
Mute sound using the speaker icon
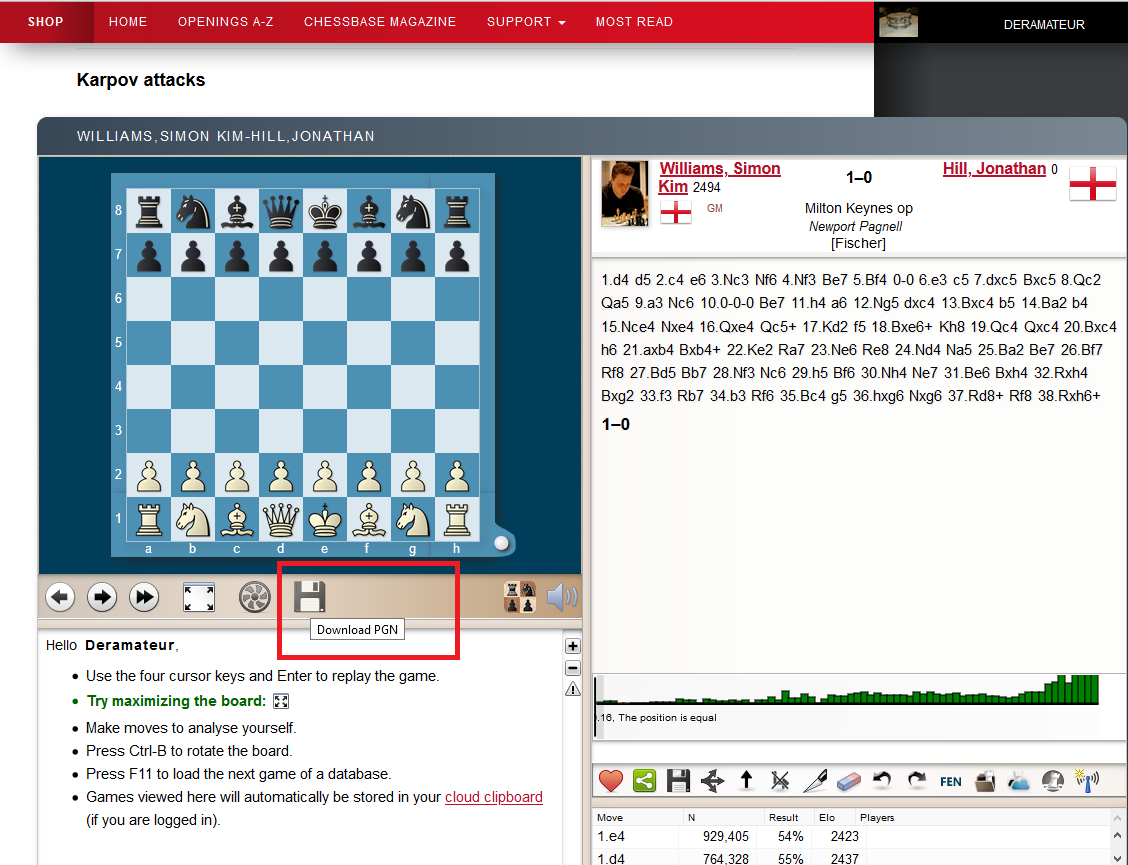pos(563,598)
